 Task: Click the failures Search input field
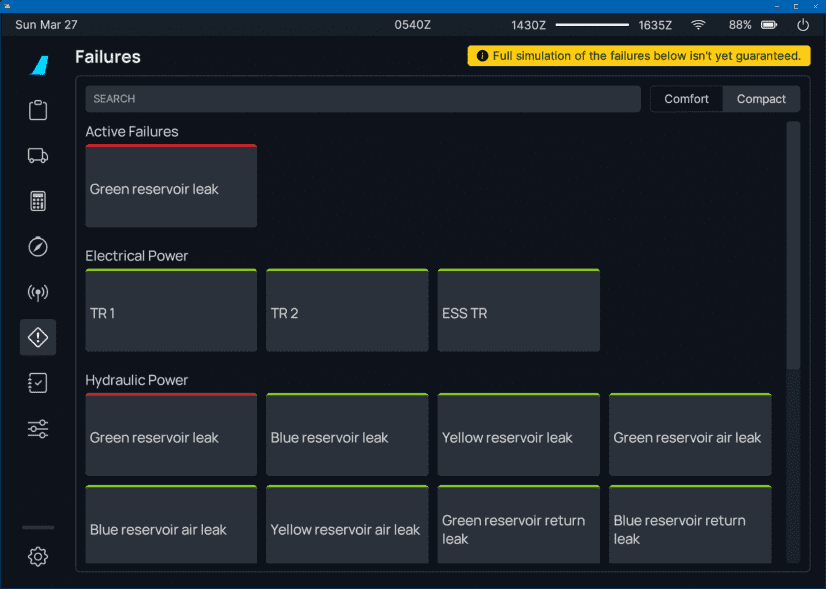(362, 99)
